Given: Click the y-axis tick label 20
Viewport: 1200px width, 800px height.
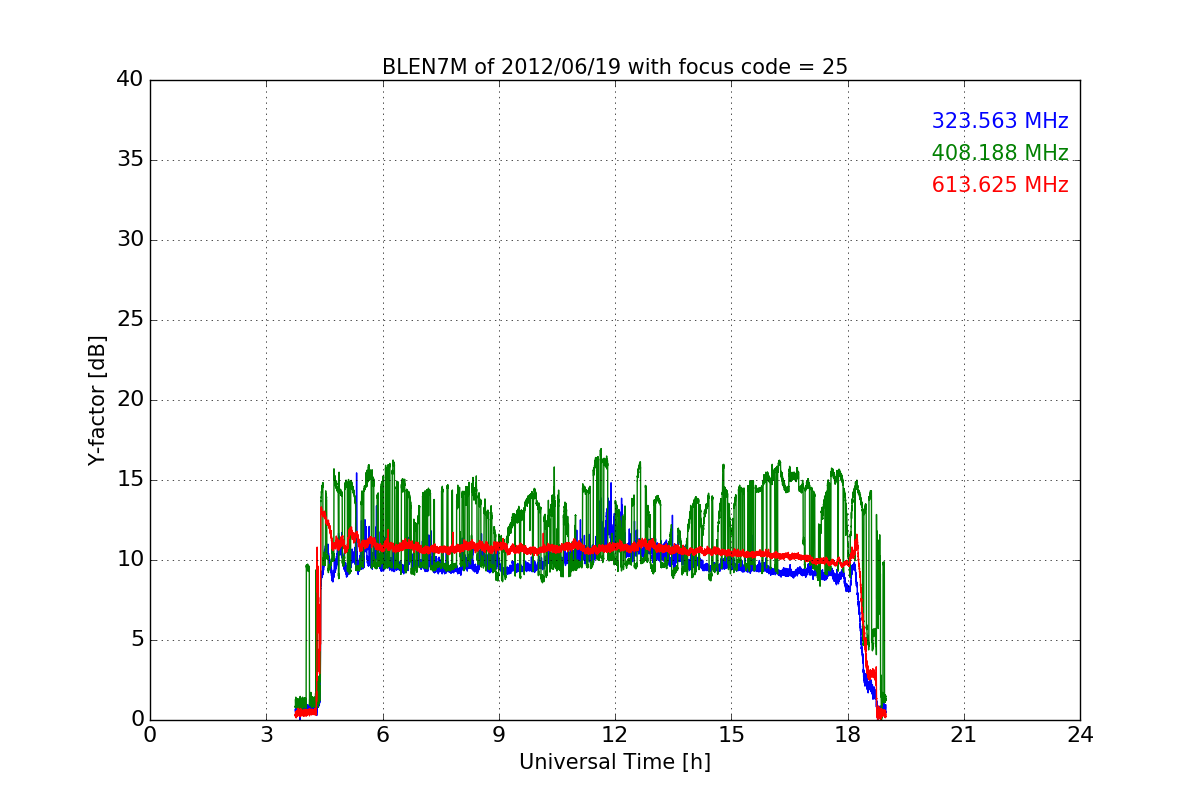Looking at the screenshot, I should click(x=130, y=400).
